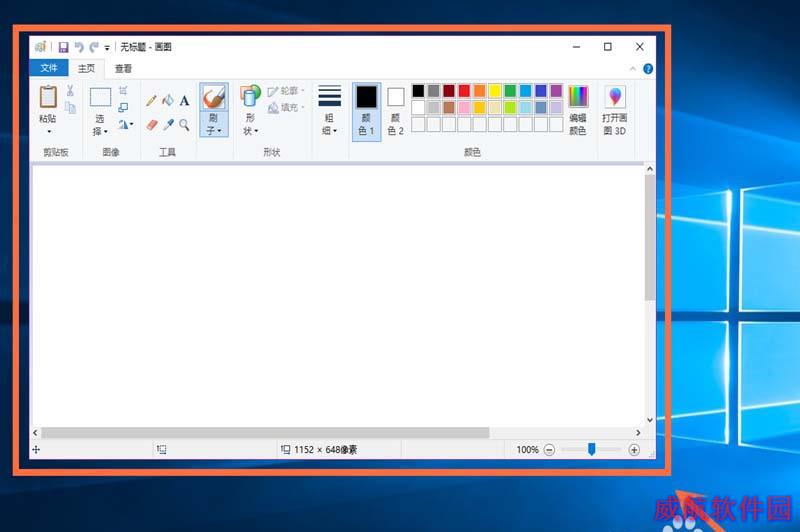Image resolution: width=800 pixels, height=532 pixels.
Task: Open the File (文件) tab
Action: coord(49,68)
